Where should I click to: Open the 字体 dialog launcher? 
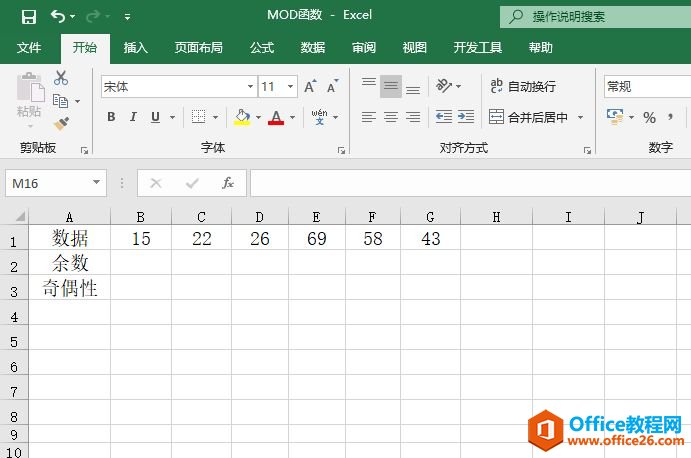click(341, 151)
